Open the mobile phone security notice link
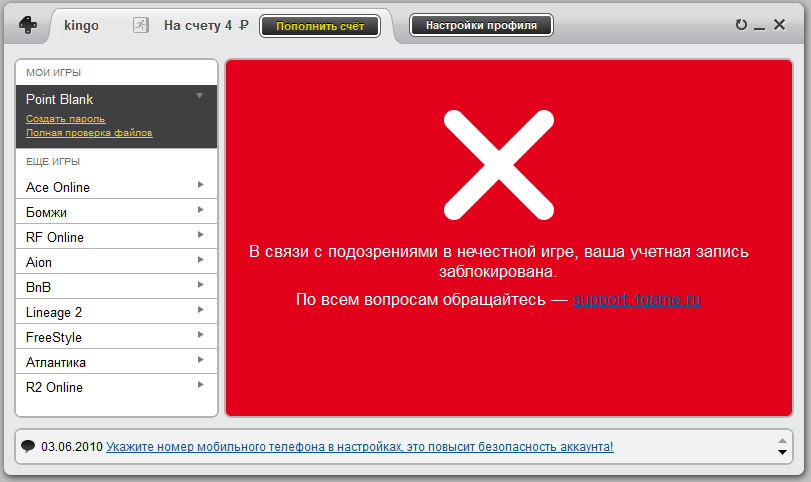Screen dimensions: 811x482 [359, 446]
